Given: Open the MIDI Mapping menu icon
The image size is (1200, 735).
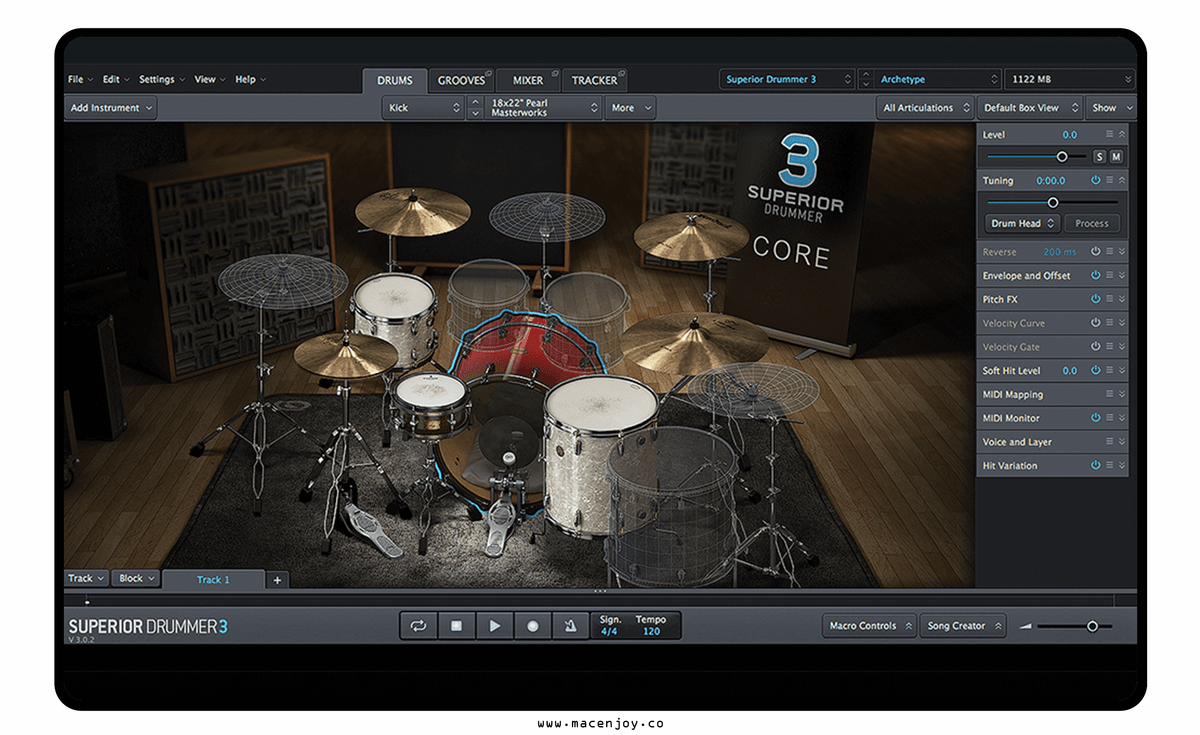Looking at the screenshot, I should click(x=1109, y=394).
